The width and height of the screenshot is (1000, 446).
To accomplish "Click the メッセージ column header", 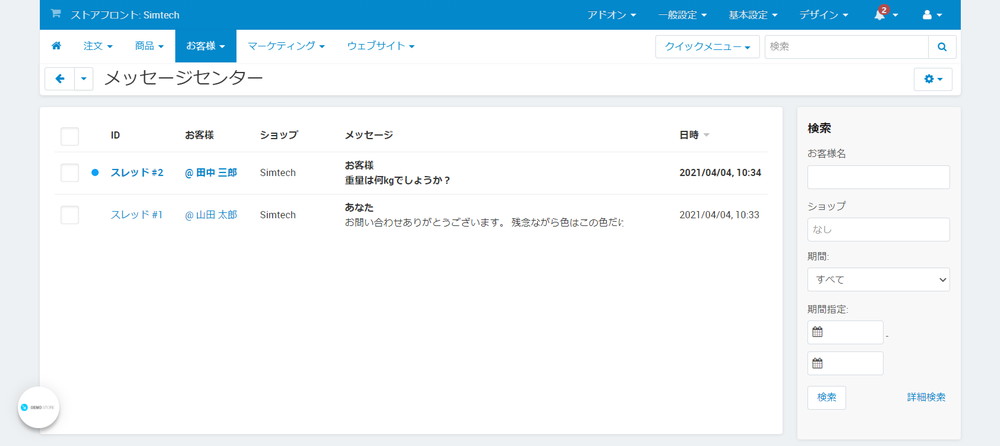I will (369, 135).
